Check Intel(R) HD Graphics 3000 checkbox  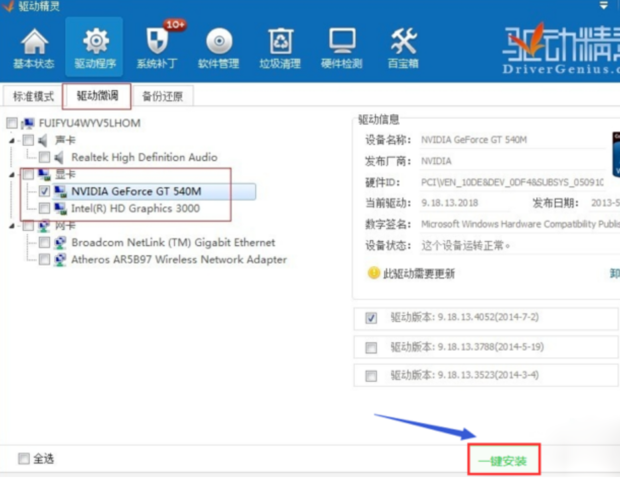point(44,209)
